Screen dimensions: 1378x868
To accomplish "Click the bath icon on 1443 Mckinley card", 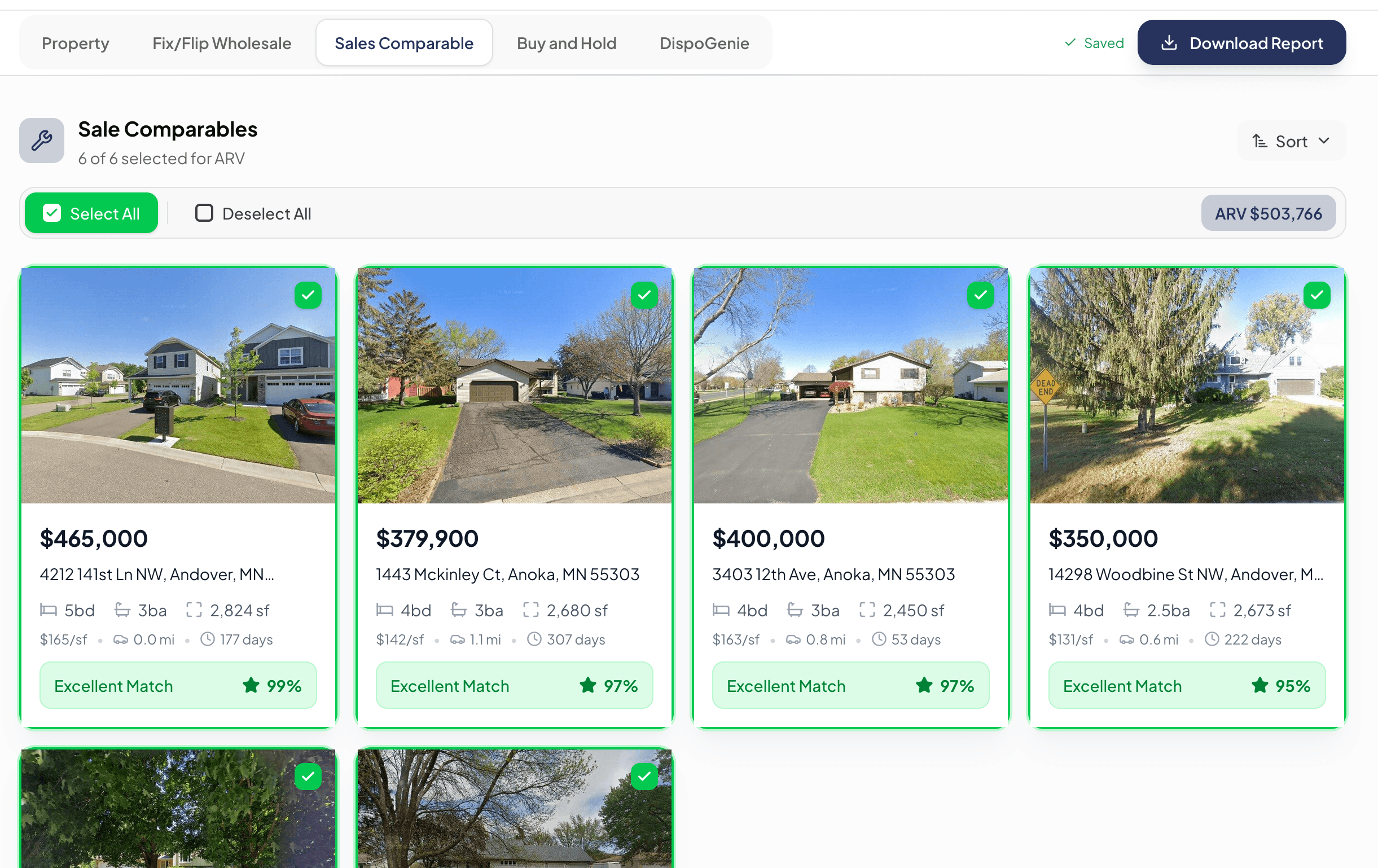I will click(x=459, y=610).
